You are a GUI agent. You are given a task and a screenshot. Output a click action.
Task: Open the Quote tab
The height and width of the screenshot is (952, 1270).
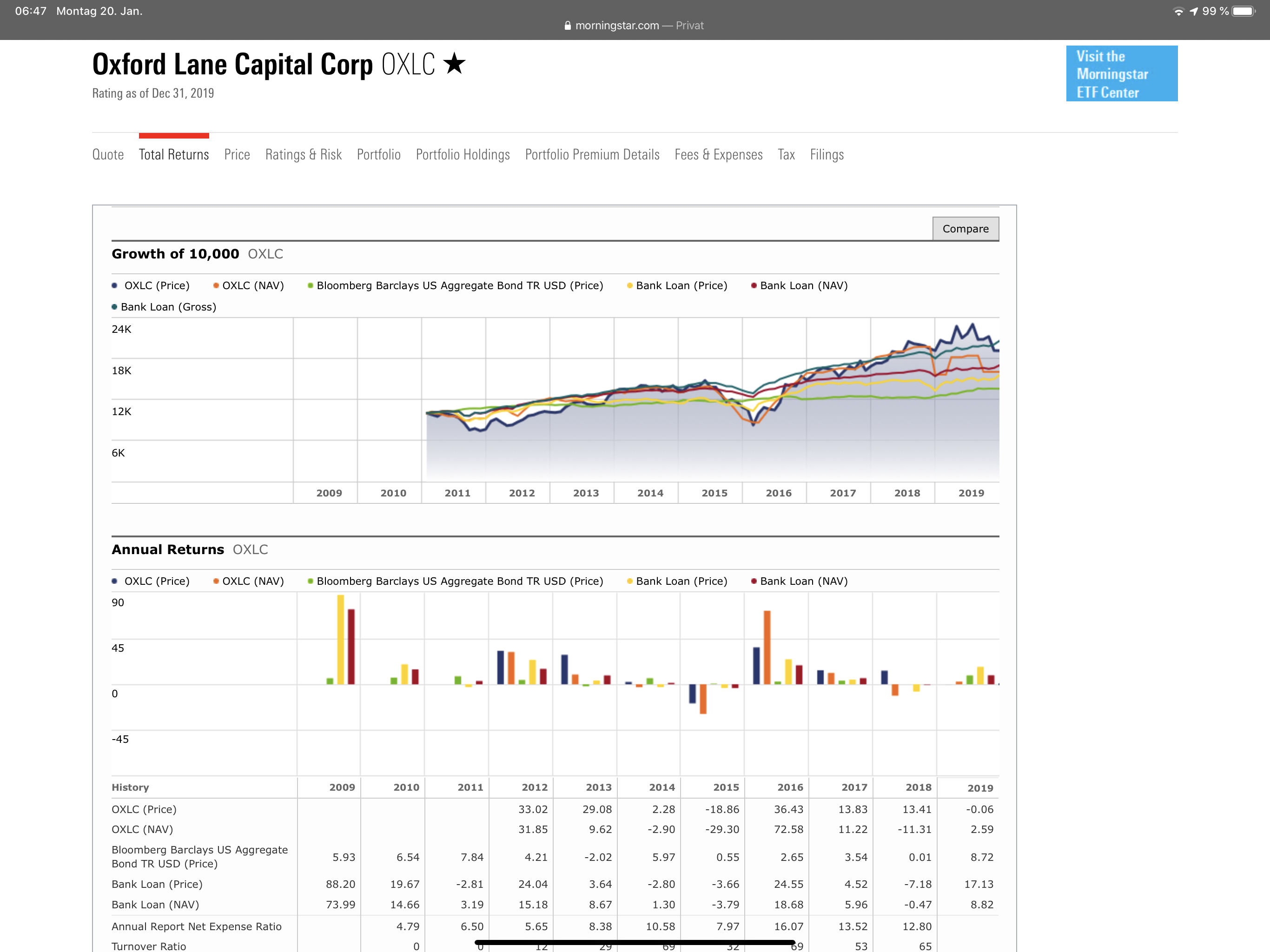pos(108,154)
